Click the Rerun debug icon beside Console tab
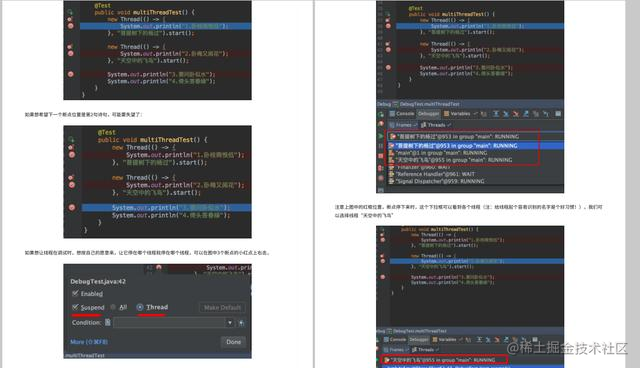Image resolution: width=640 pixels, height=368 pixels. (380, 114)
